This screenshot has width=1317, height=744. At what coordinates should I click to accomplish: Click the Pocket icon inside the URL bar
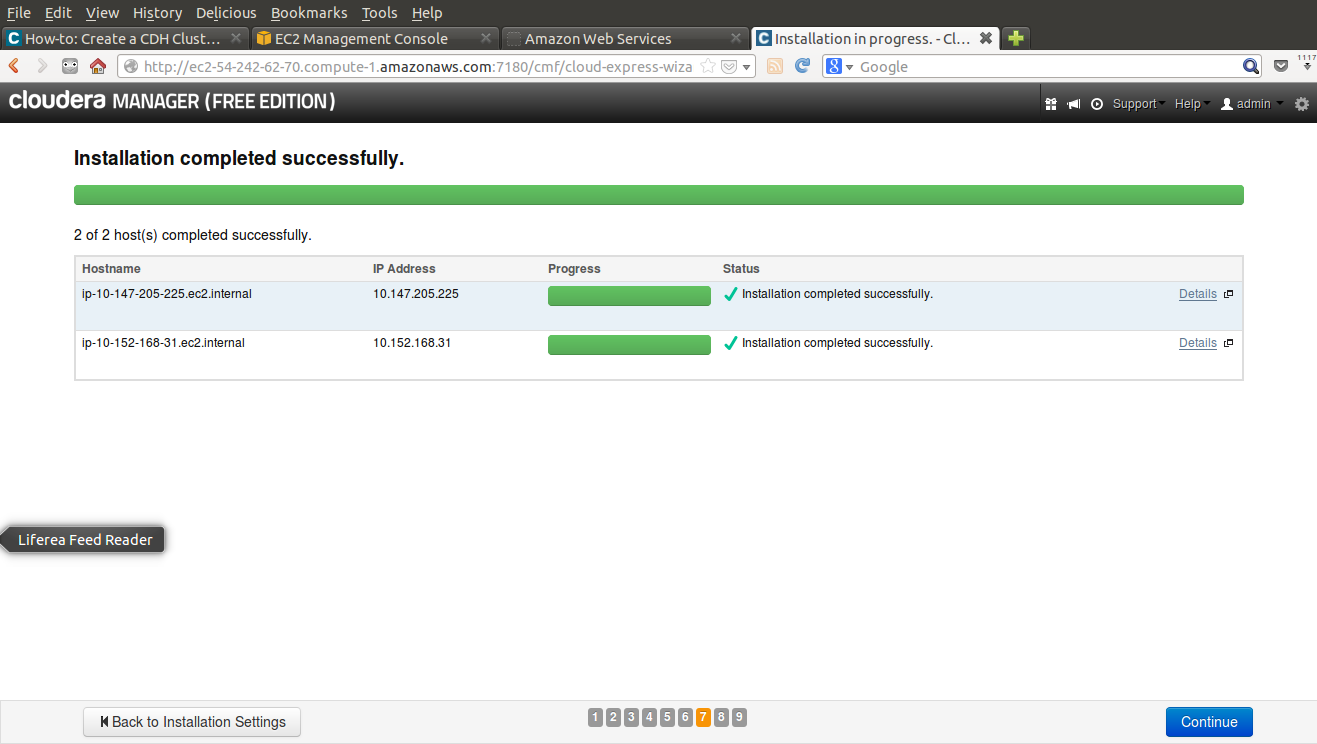[729, 66]
